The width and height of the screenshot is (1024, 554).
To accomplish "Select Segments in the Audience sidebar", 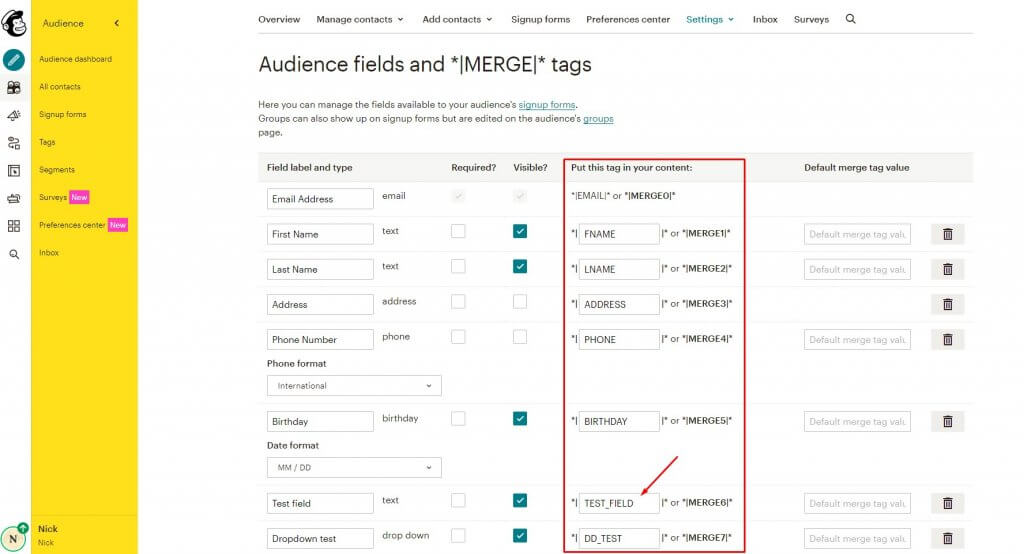I will (x=57, y=170).
